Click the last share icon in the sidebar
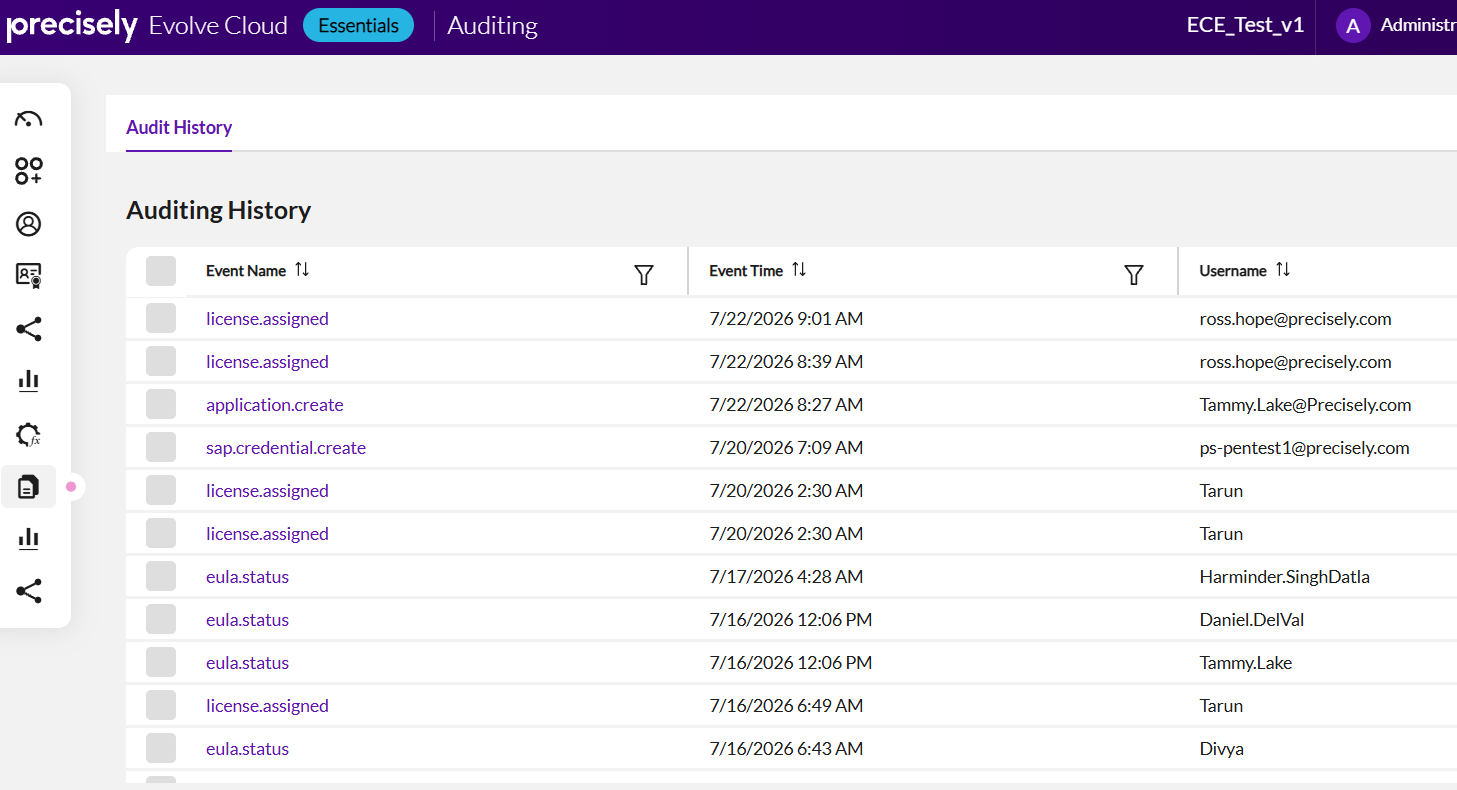This screenshot has width=1457, height=790. pyautogui.click(x=29, y=591)
